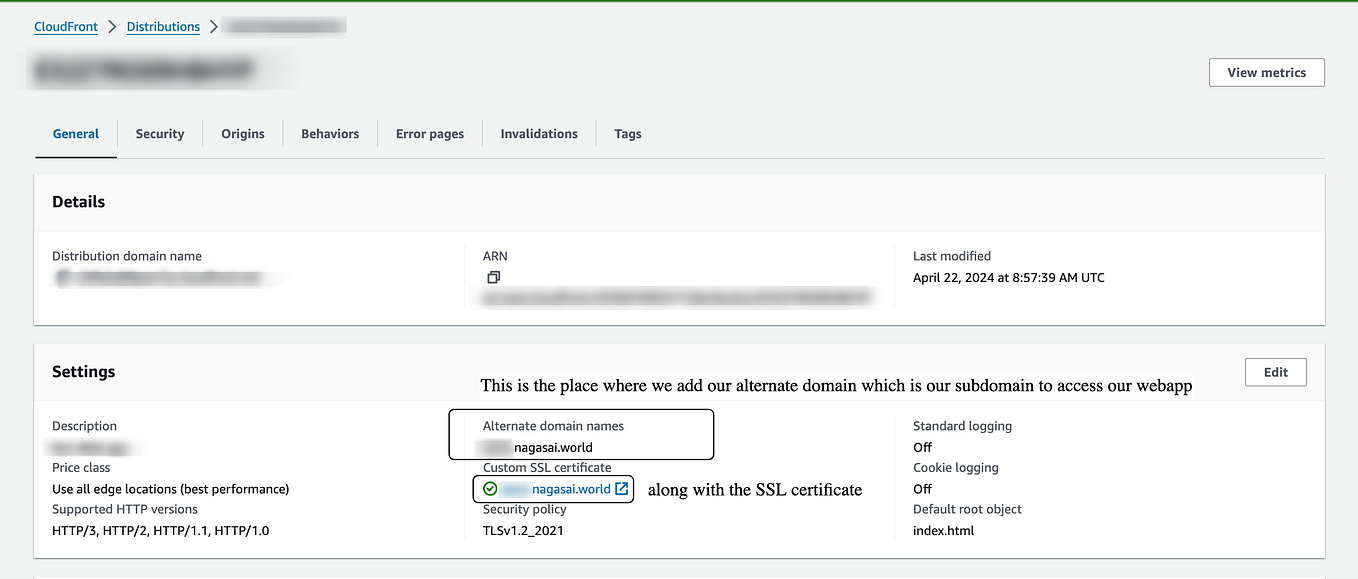Click the green certificate status checkmark icon
The image size is (1358, 579).
(x=490, y=489)
